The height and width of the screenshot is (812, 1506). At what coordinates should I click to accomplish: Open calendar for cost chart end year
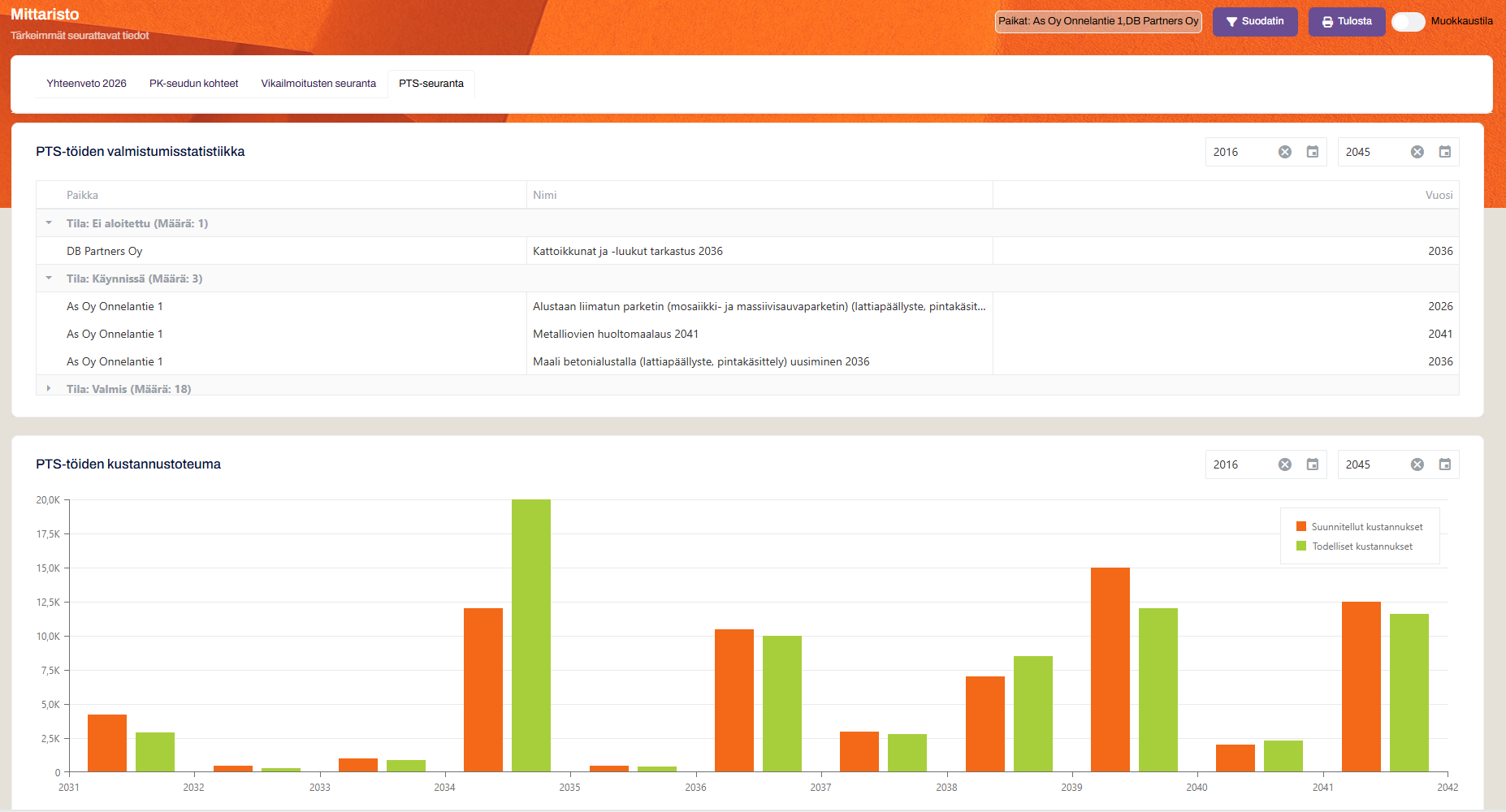coord(1444,464)
